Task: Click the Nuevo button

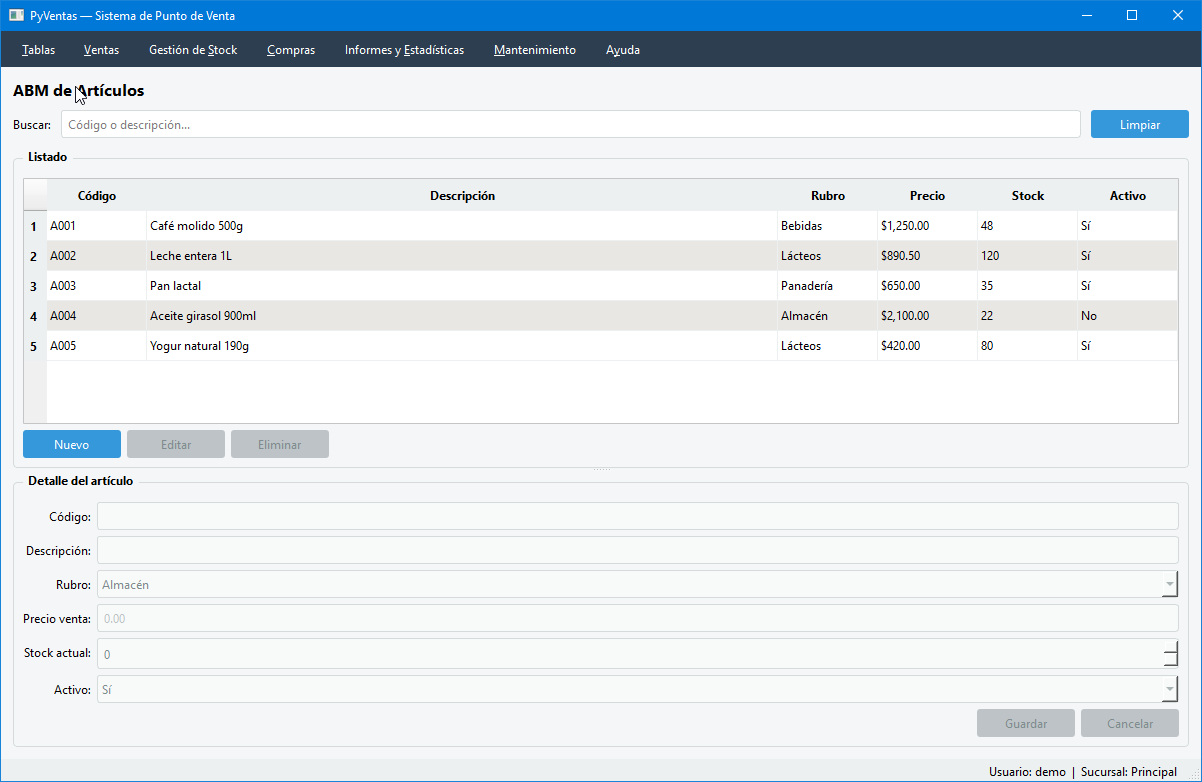Action: point(72,445)
